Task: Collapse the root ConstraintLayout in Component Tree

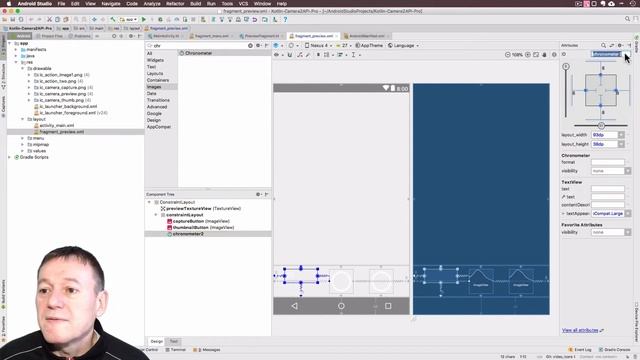Action: pyautogui.click(x=149, y=202)
